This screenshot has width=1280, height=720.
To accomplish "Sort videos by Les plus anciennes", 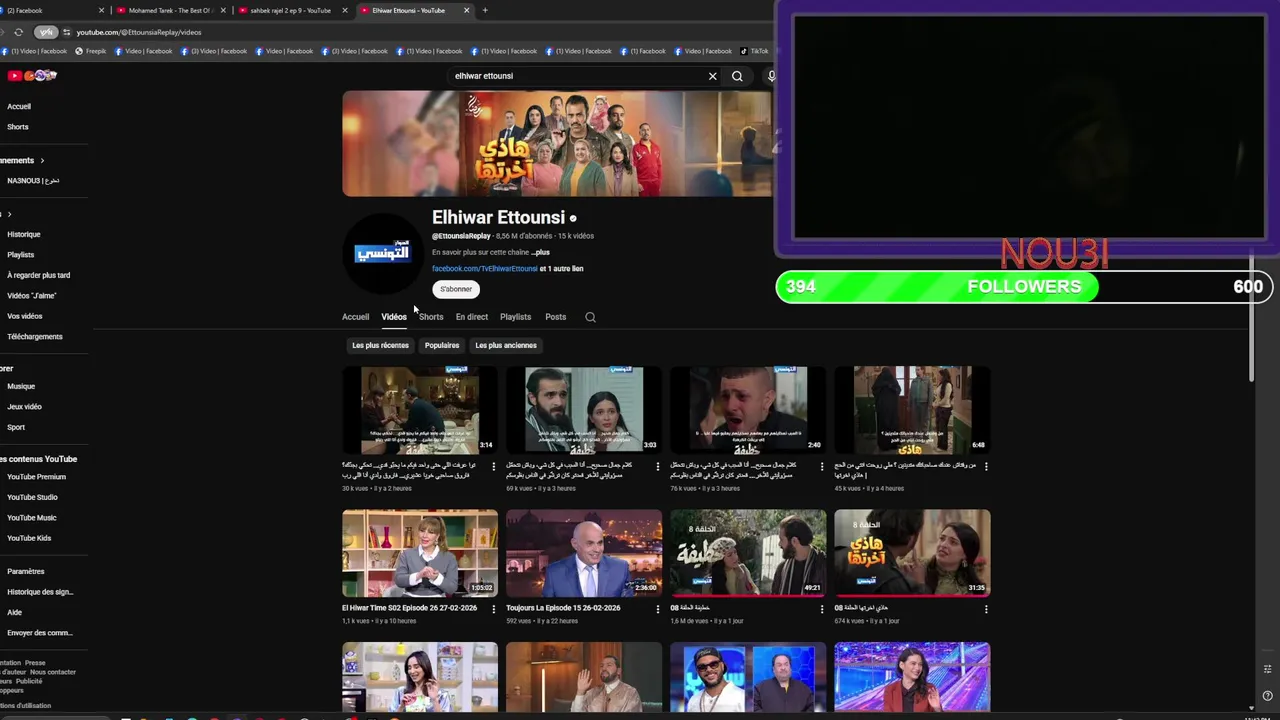I will point(506,345).
